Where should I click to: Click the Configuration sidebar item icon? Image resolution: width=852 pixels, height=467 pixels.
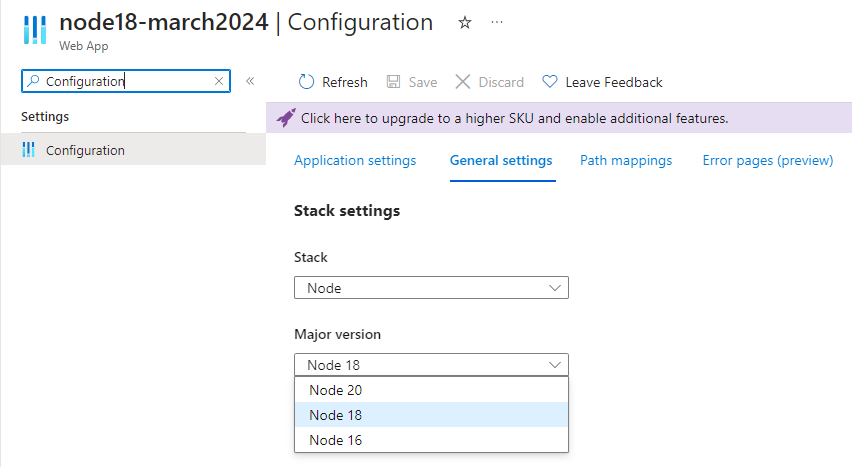(x=28, y=150)
